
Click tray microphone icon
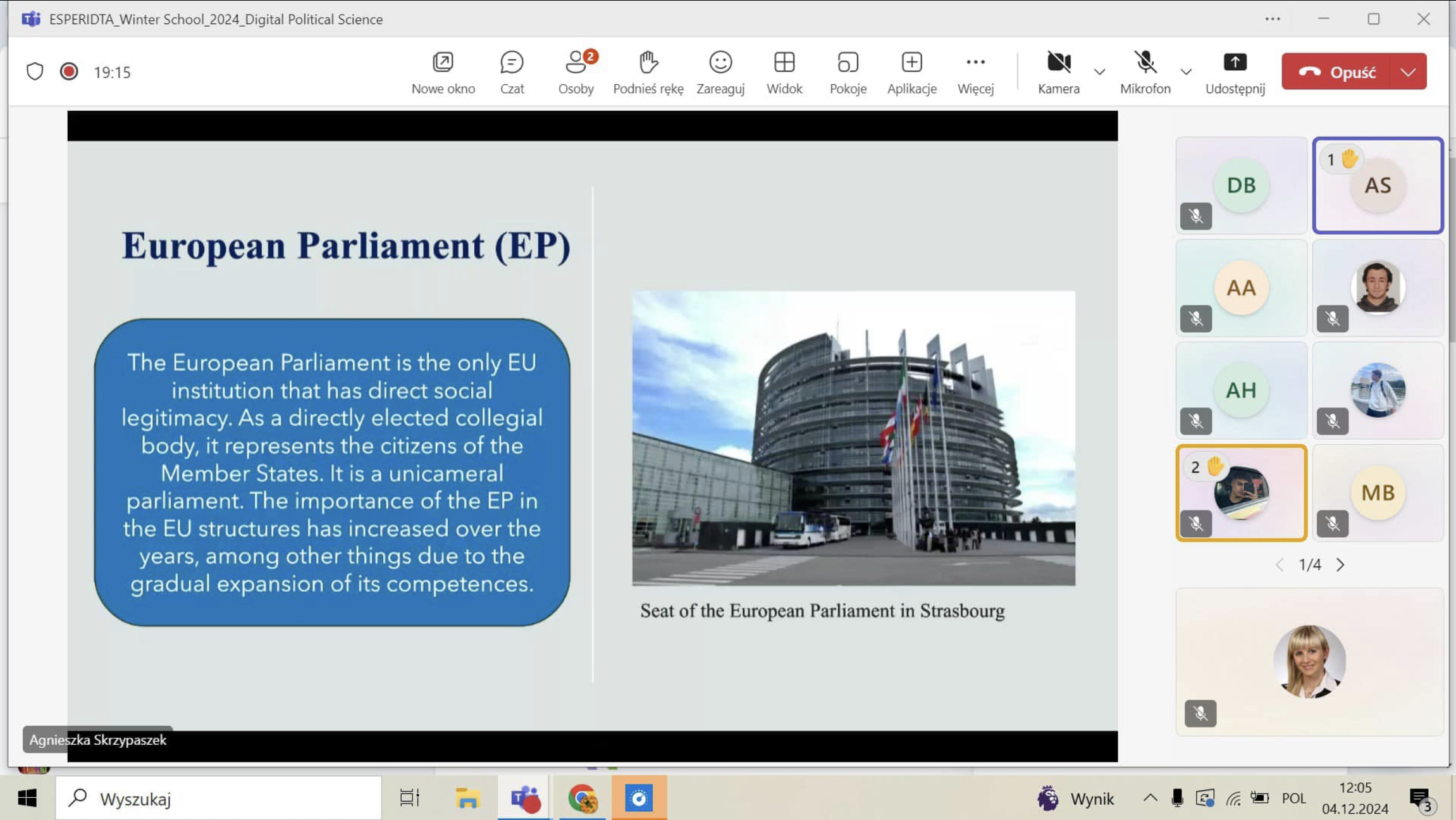[1176, 798]
